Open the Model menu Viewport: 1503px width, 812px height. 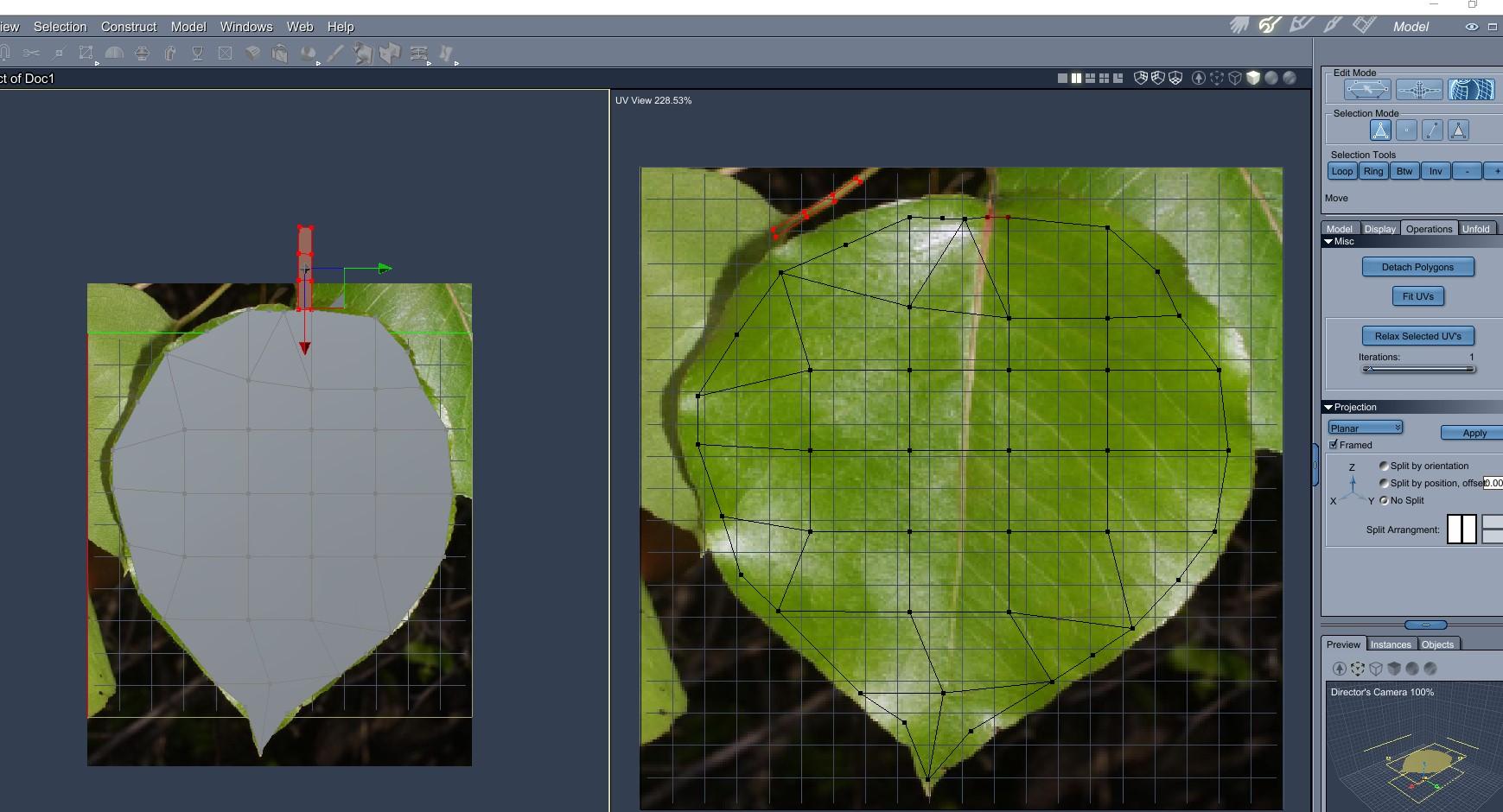[188, 27]
